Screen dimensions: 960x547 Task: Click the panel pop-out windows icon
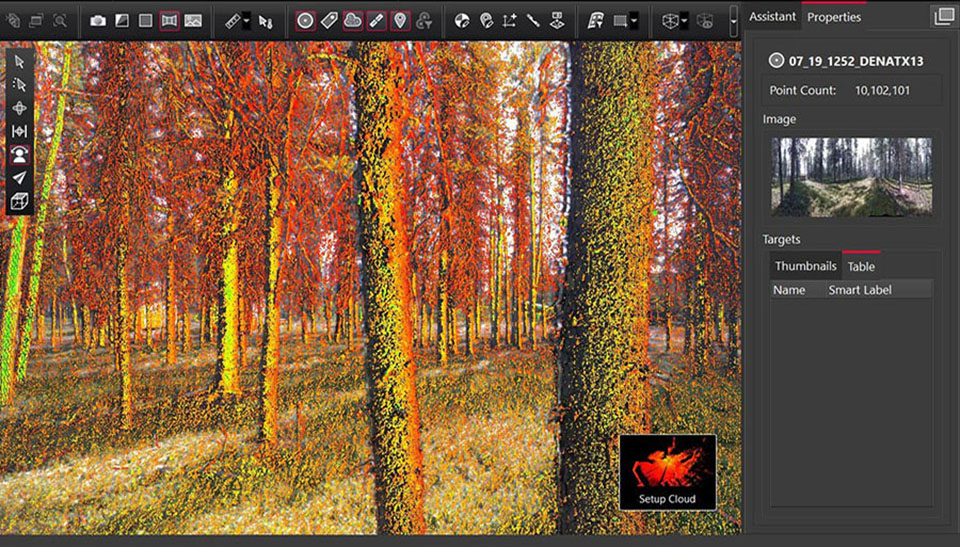pyautogui.click(x=945, y=17)
